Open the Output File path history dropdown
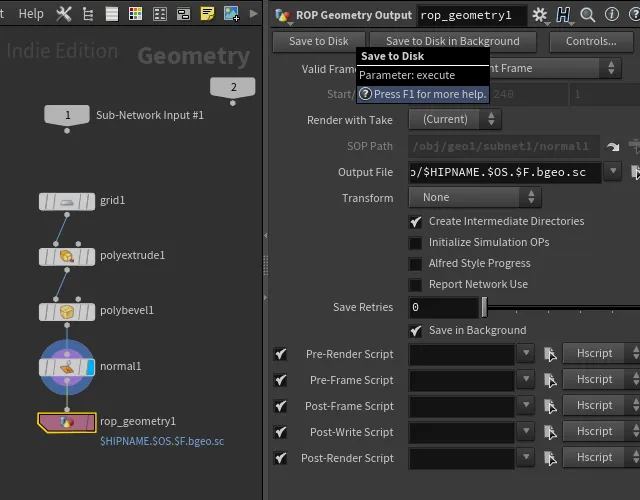This screenshot has width=640, height=500. 613,171
